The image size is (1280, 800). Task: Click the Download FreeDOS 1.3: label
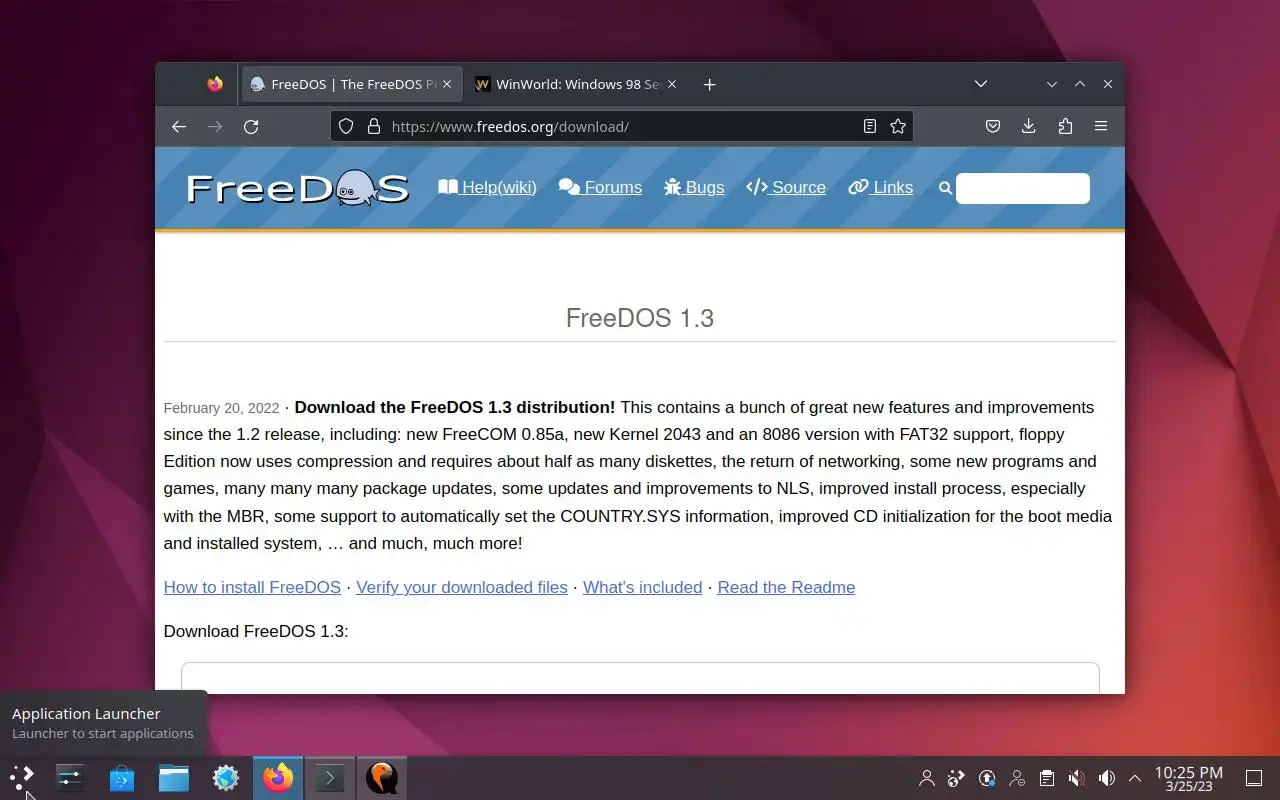point(256,632)
